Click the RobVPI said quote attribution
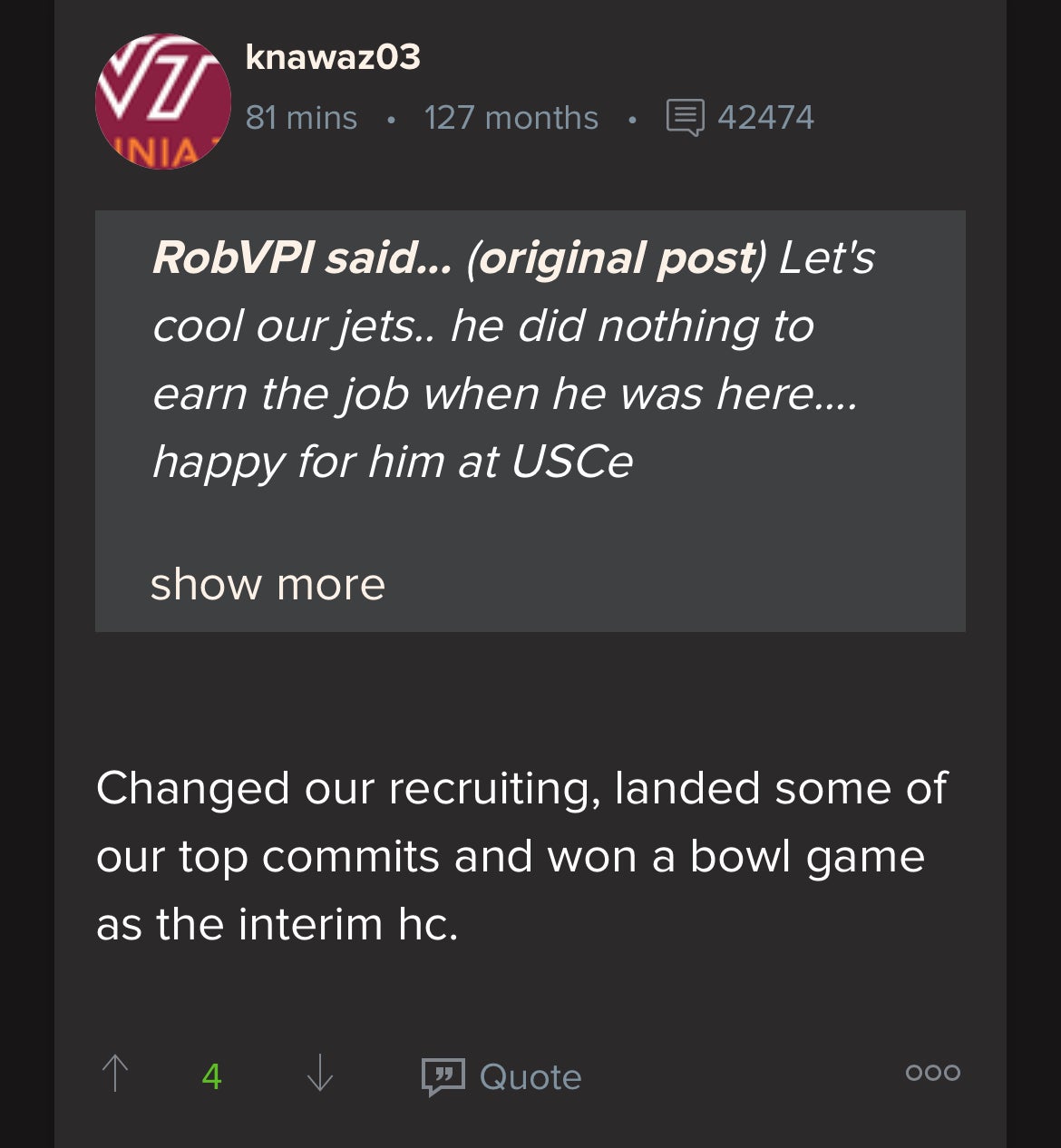The image size is (1061, 1148). tap(302, 258)
